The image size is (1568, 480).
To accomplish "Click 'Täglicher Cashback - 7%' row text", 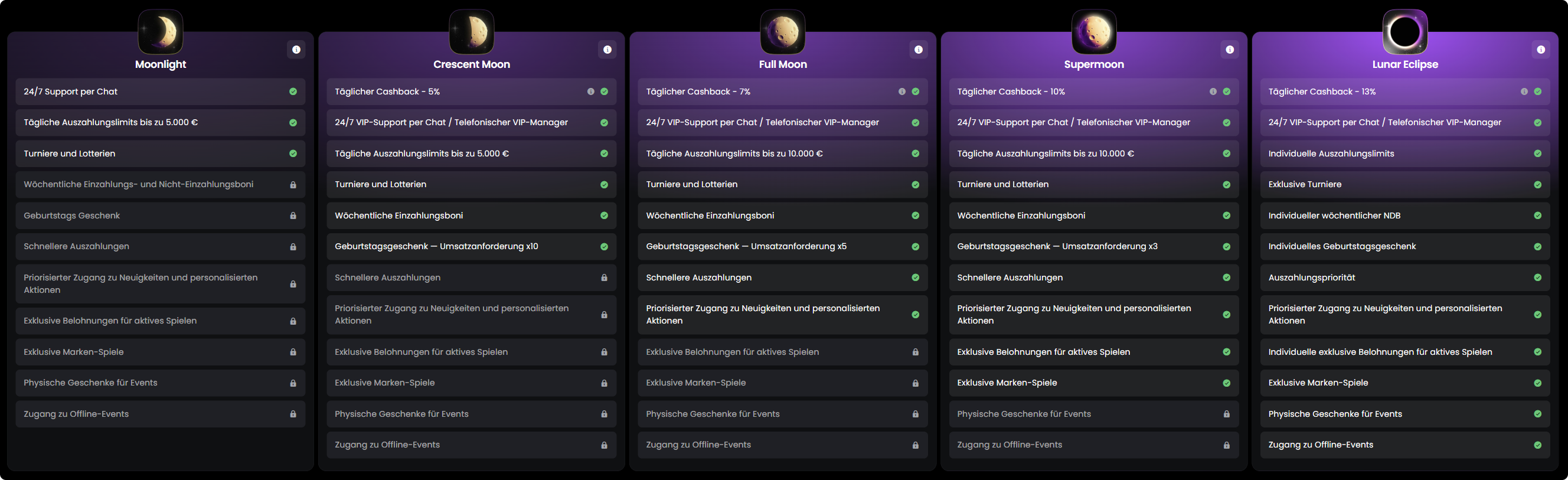I will pos(698,92).
